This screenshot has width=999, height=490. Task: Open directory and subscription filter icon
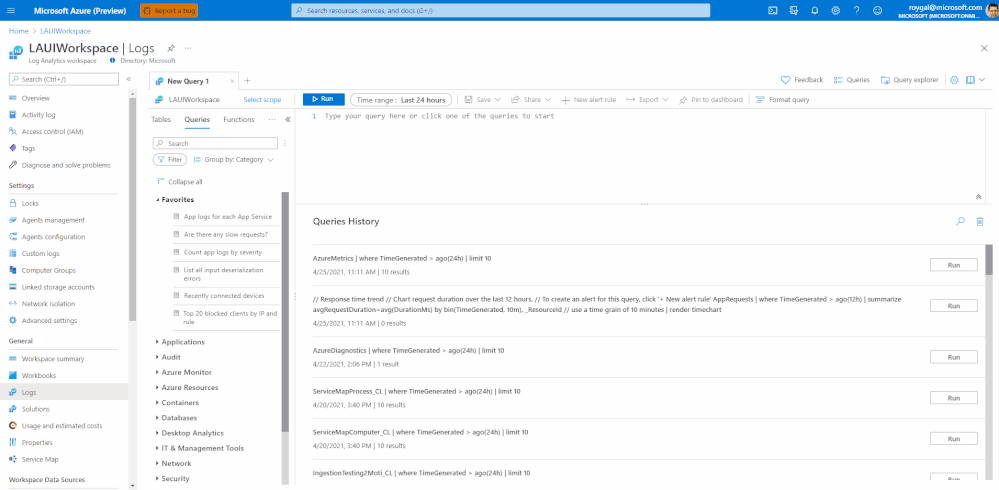[x=793, y=10]
